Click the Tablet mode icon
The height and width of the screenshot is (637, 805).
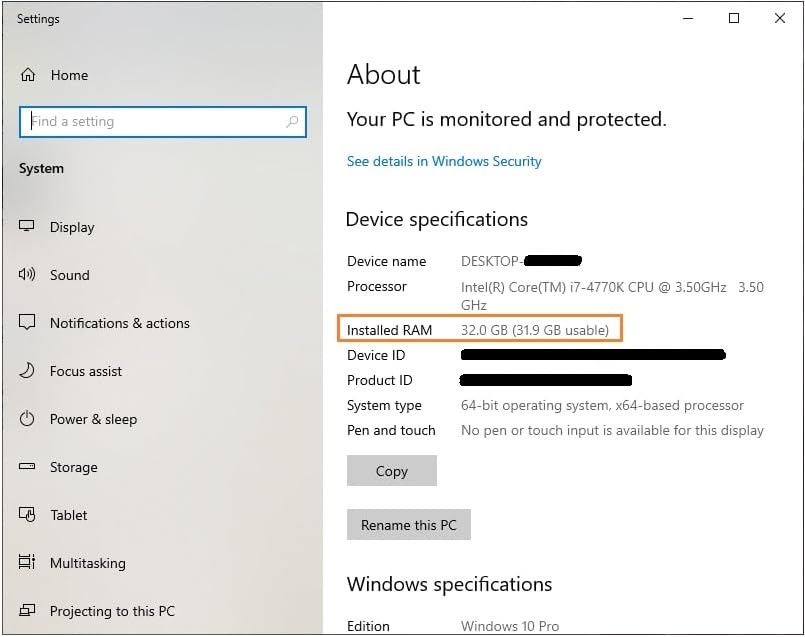(x=27, y=514)
